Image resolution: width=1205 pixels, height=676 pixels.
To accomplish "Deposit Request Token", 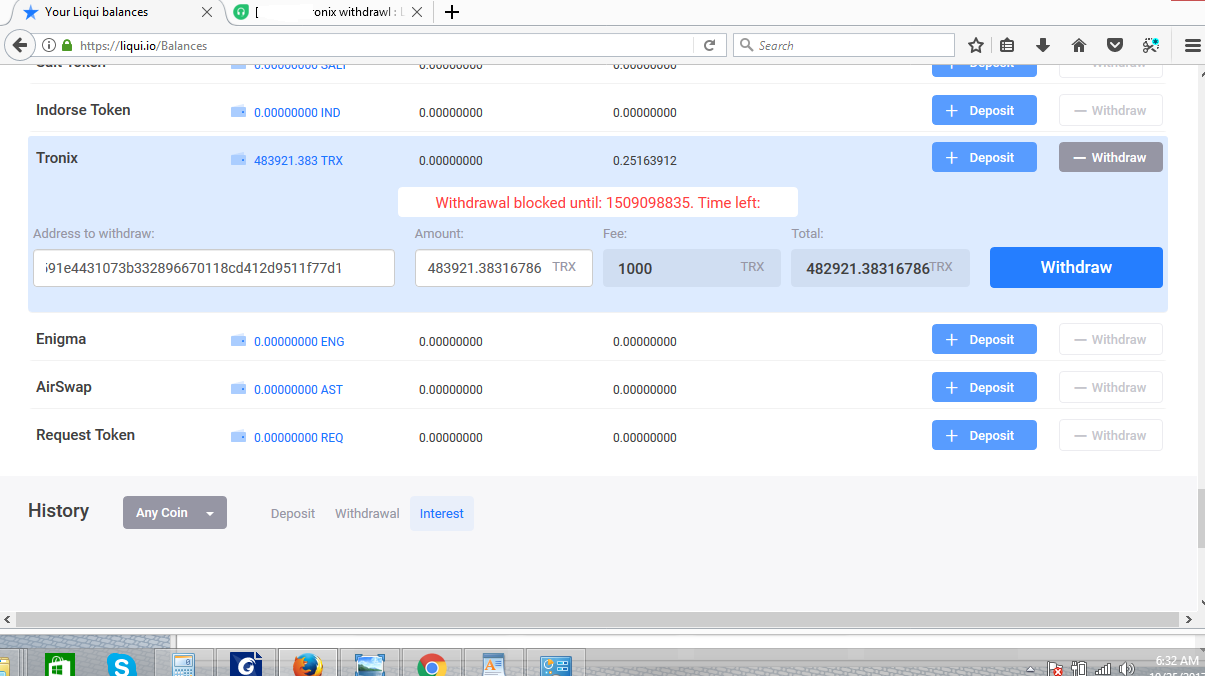I will click(x=984, y=435).
